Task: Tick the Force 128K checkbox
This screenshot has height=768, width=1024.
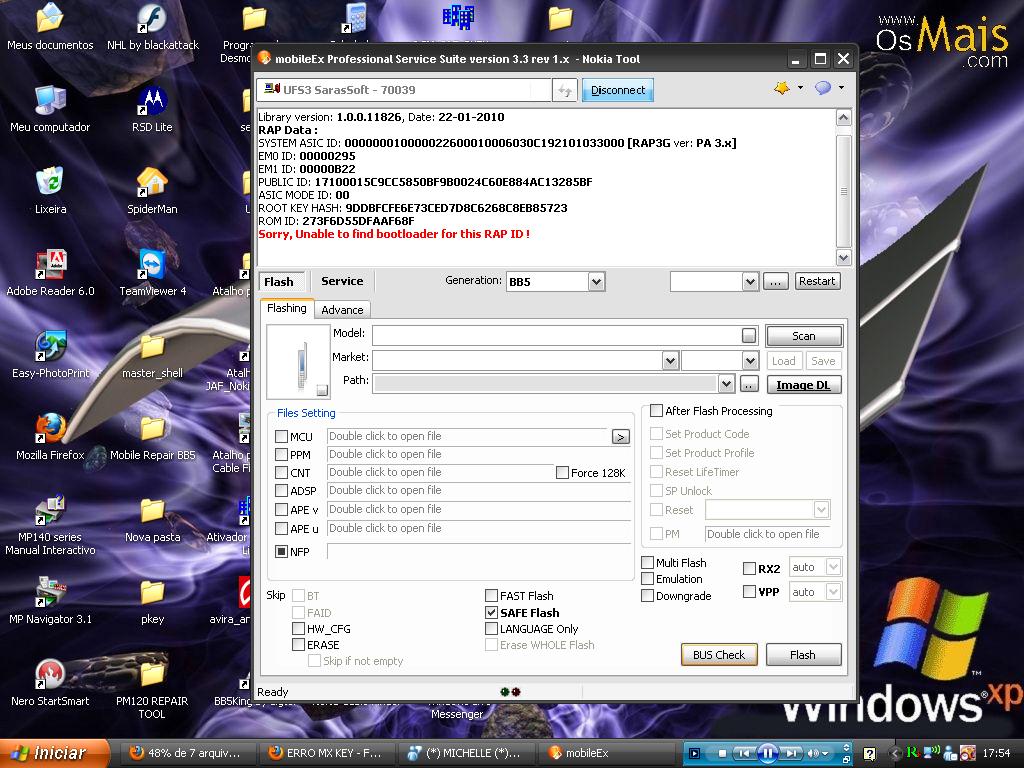Action: click(x=562, y=473)
